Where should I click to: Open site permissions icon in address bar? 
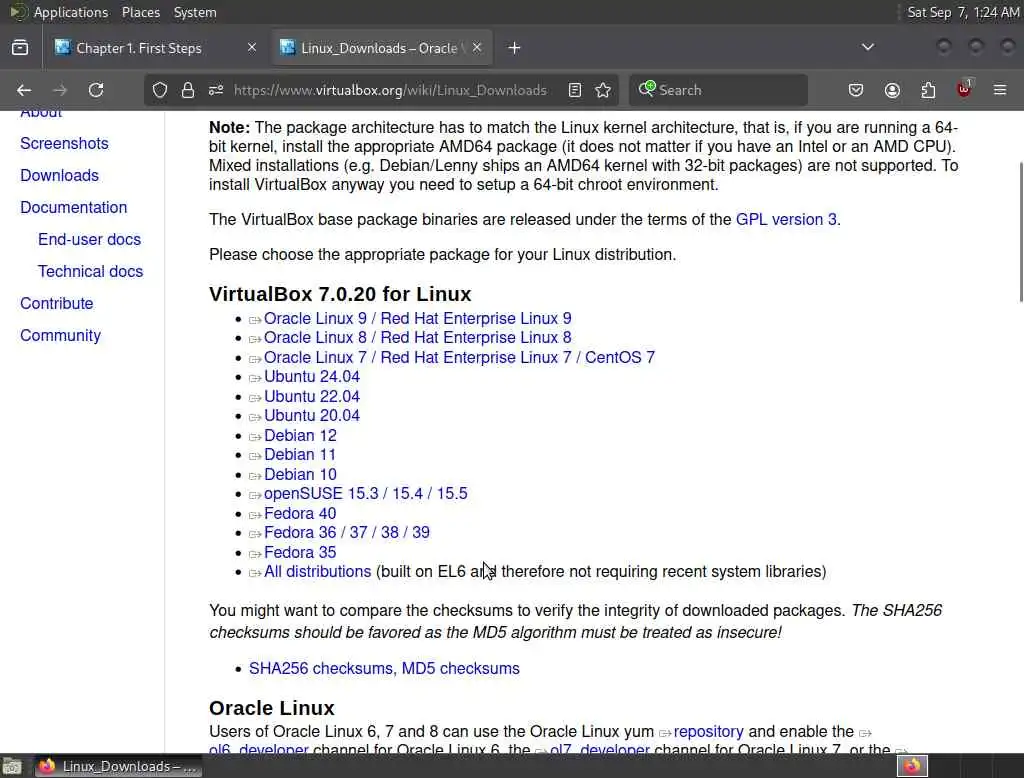click(x=216, y=90)
